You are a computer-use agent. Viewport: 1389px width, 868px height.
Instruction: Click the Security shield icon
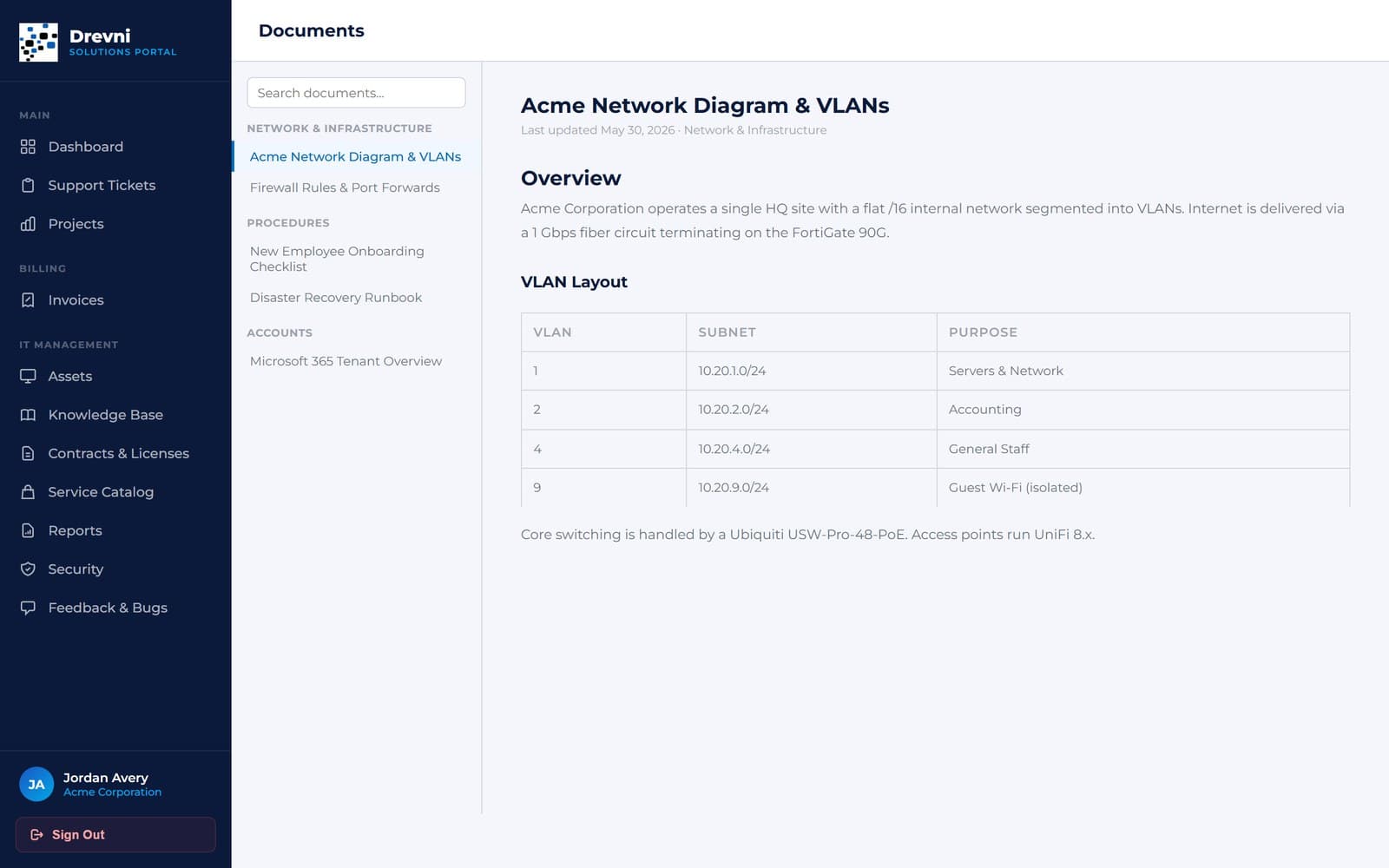coord(28,569)
